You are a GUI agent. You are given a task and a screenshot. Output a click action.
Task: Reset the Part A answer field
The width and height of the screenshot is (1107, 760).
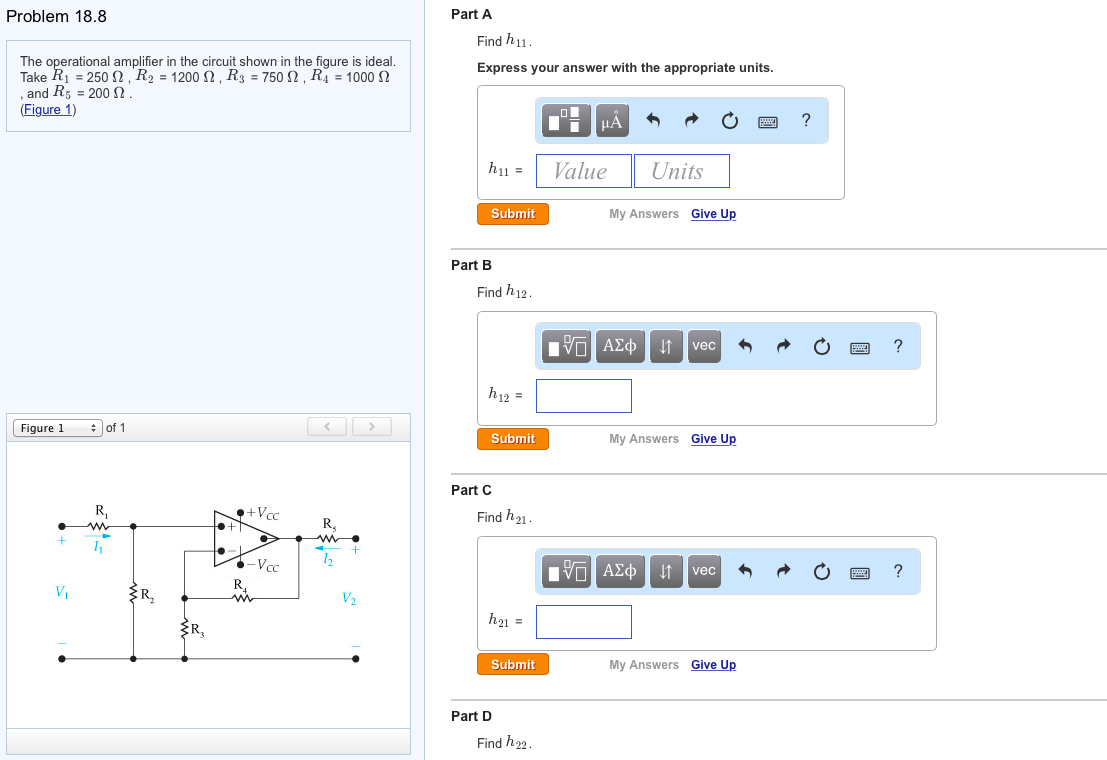pos(729,120)
